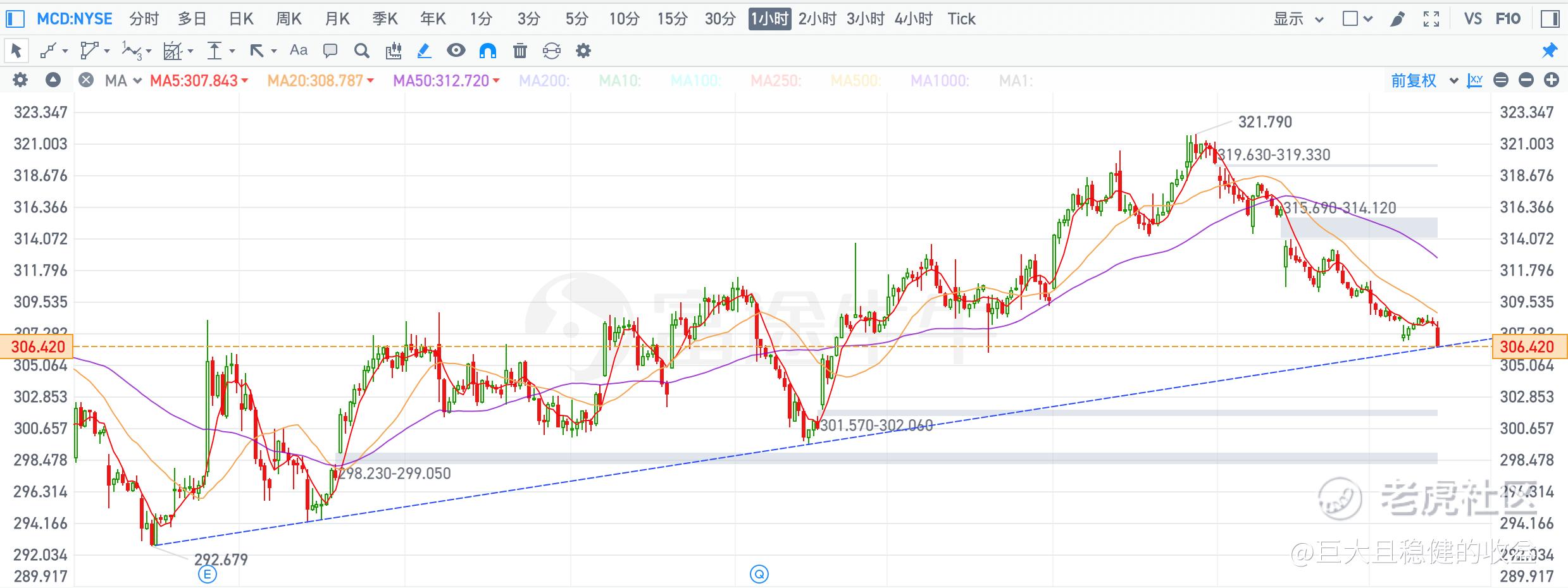Screen dimensions: 1568x588
Task: Open MA5 line settings dropdown
Action: point(245,81)
